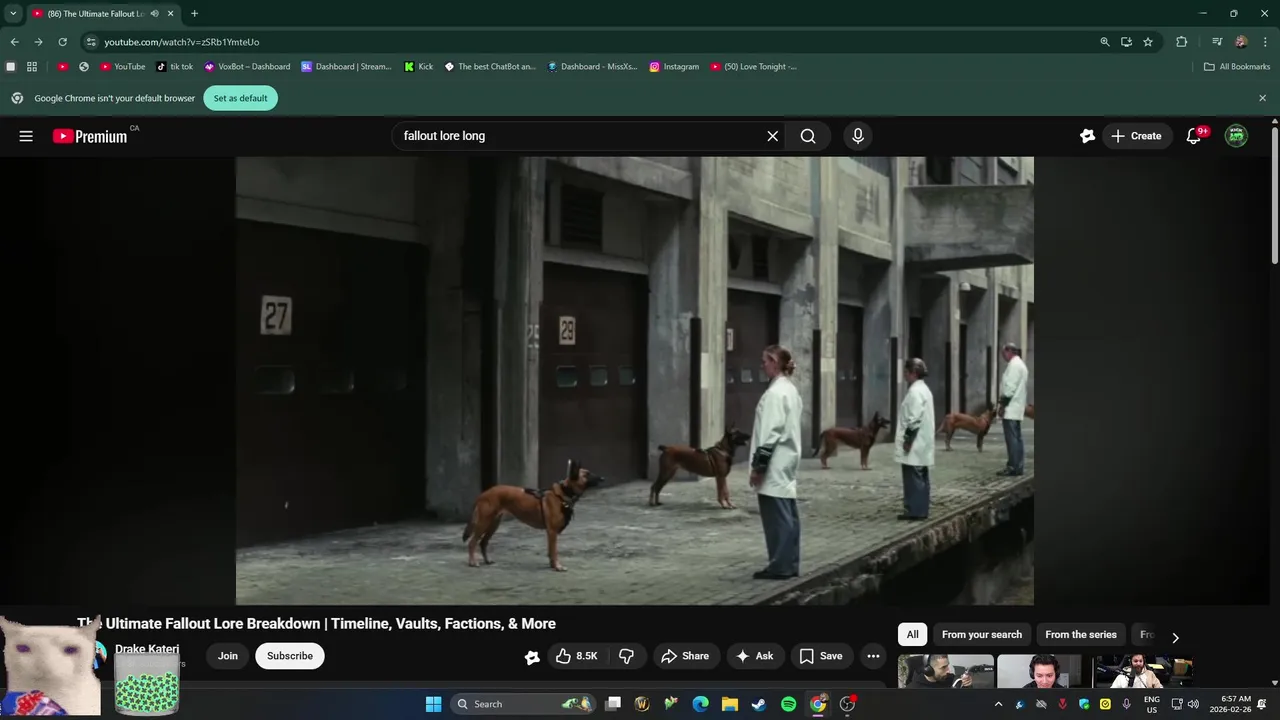The image size is (1280, 720).
Task: Mute the tab via speaker icon
Action: click(155, 14)
